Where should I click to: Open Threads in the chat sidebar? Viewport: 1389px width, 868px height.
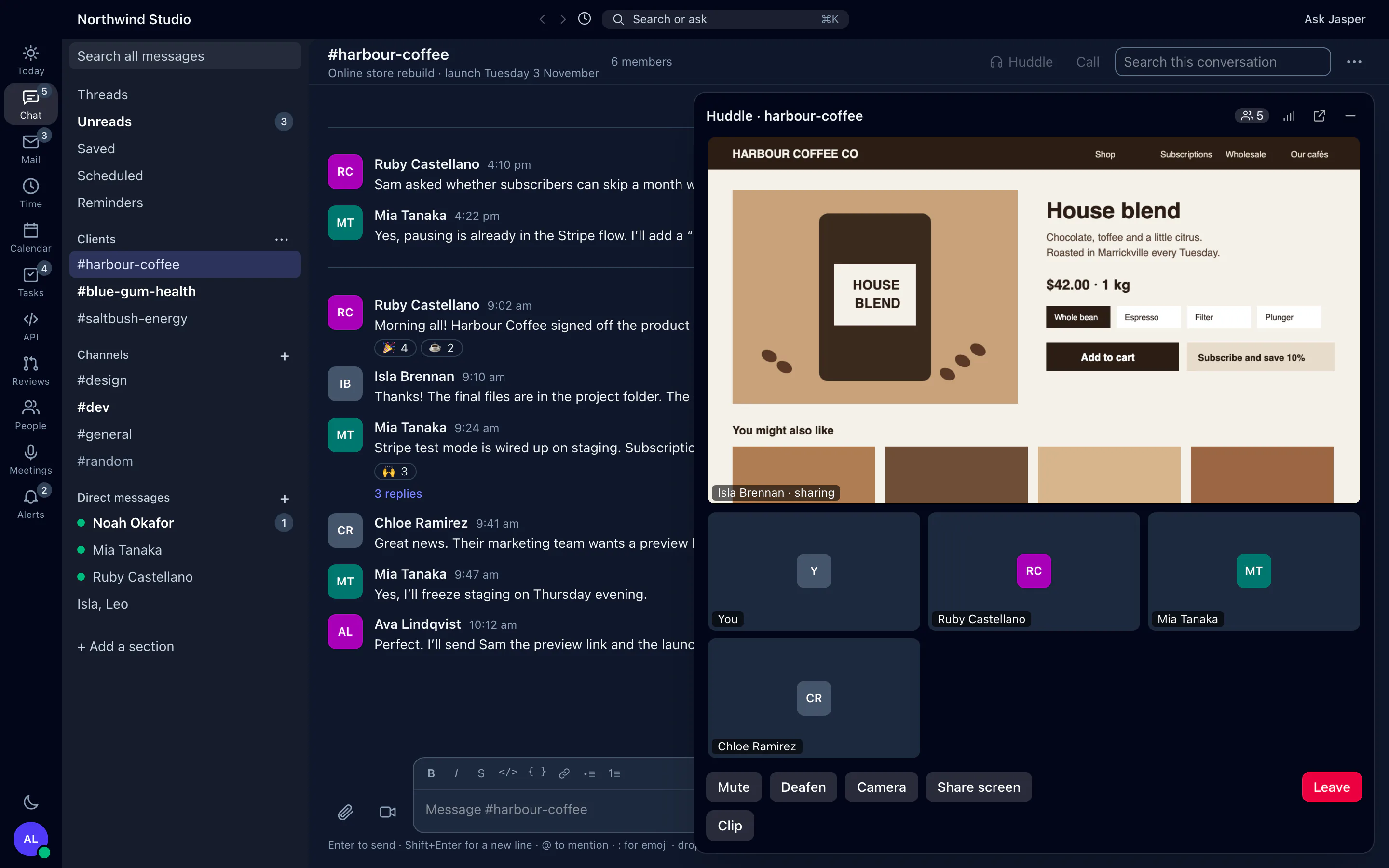pyautogui.click(x=185, y=95)
